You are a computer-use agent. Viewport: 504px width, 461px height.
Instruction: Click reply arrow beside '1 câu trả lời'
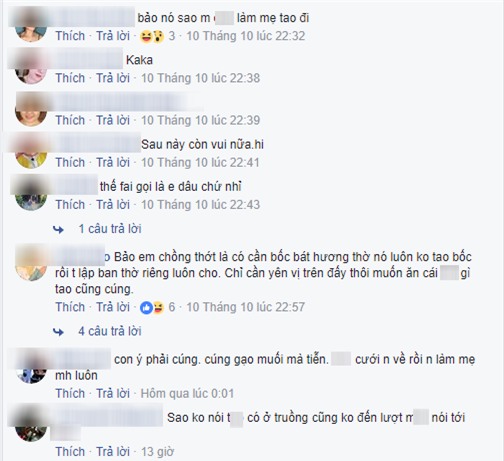[59, 229]
